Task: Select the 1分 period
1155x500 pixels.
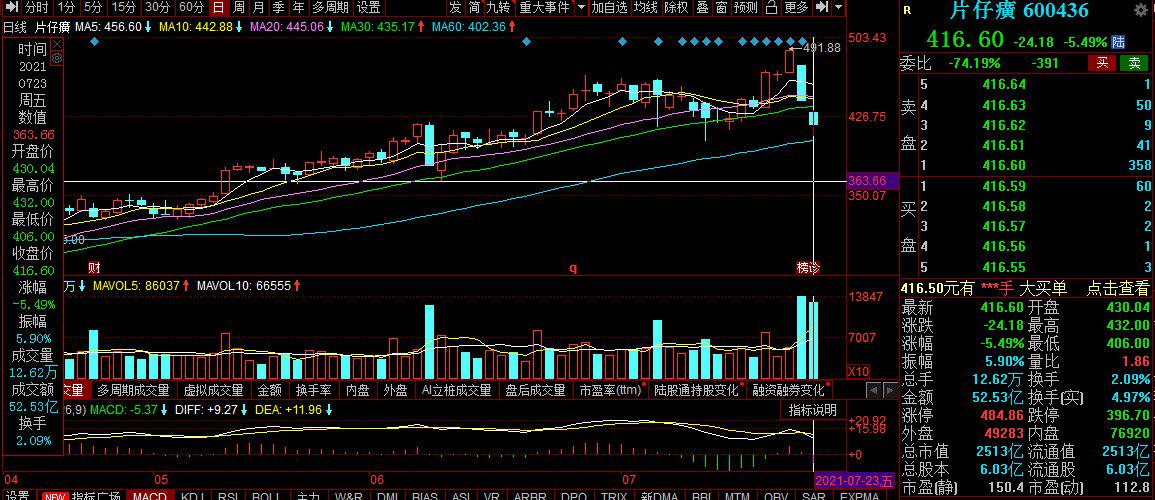Action: [66, 8]
